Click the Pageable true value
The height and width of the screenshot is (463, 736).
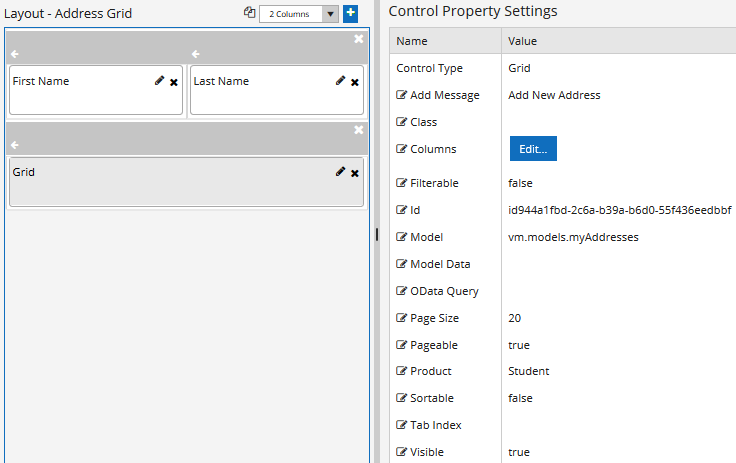(x=519, y=345)
